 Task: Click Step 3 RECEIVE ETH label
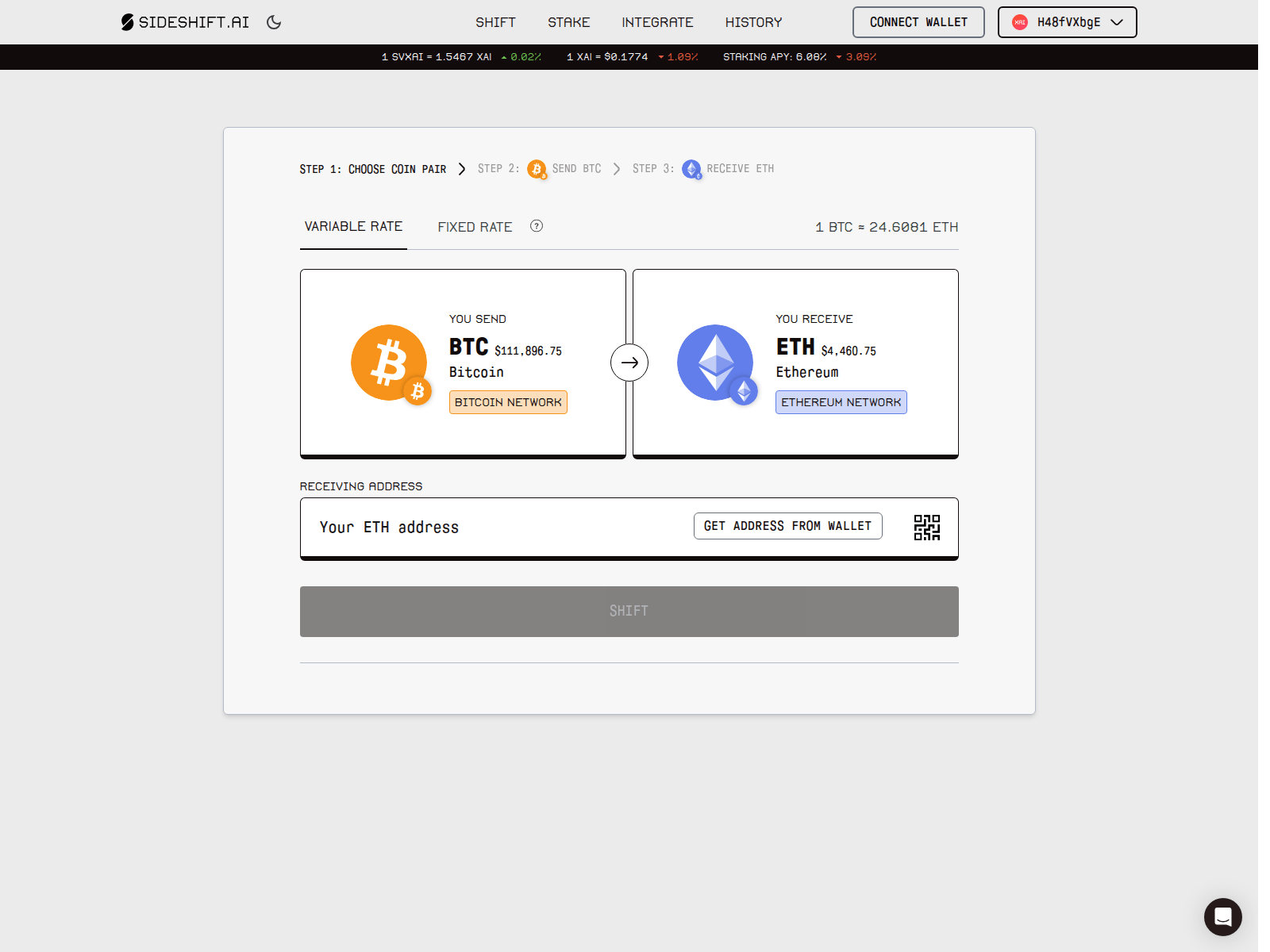[740, 169]
